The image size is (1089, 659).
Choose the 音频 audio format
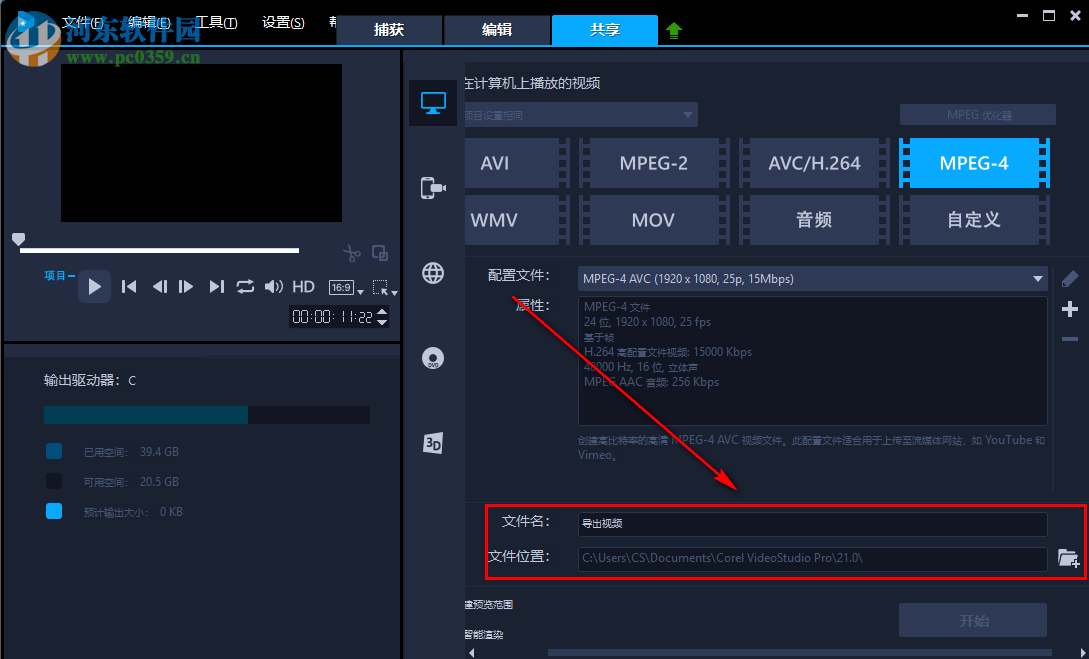(x=814, y=220)
